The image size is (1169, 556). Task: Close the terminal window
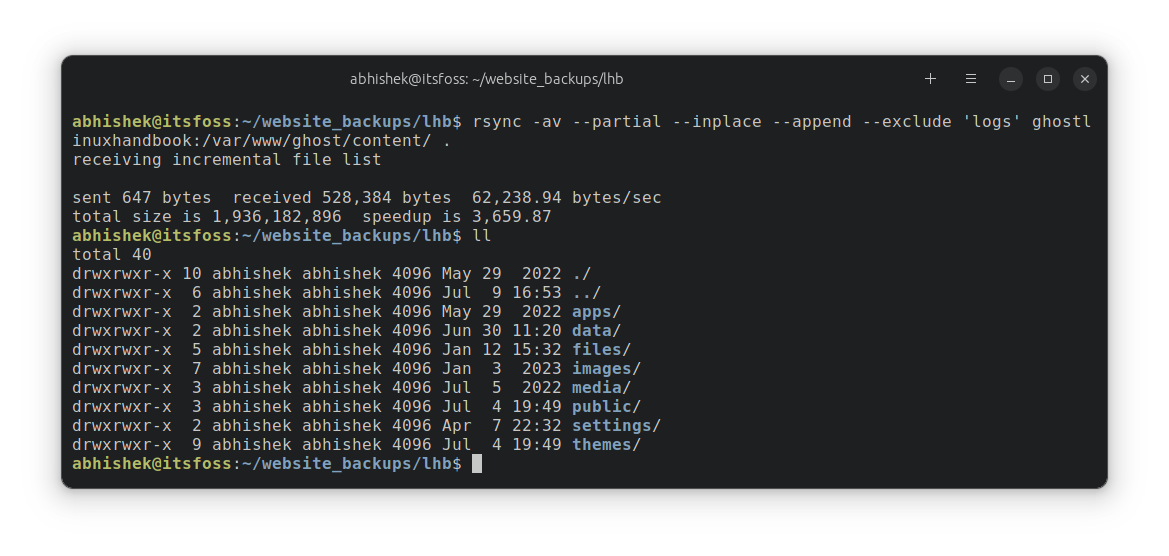coord(1085,79)
